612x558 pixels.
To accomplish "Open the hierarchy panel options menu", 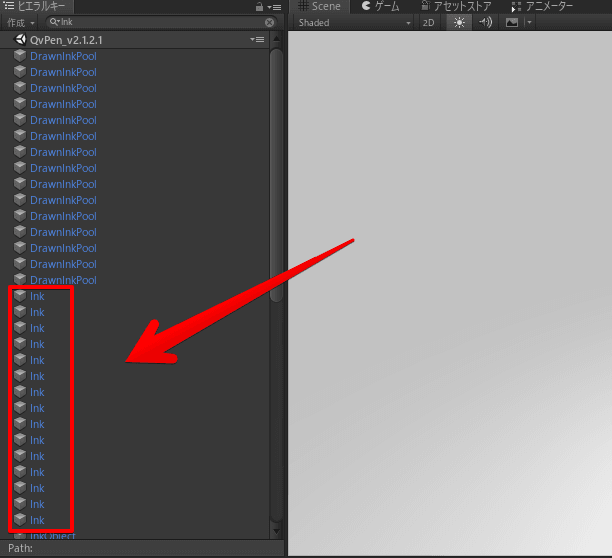I will 274,7.
